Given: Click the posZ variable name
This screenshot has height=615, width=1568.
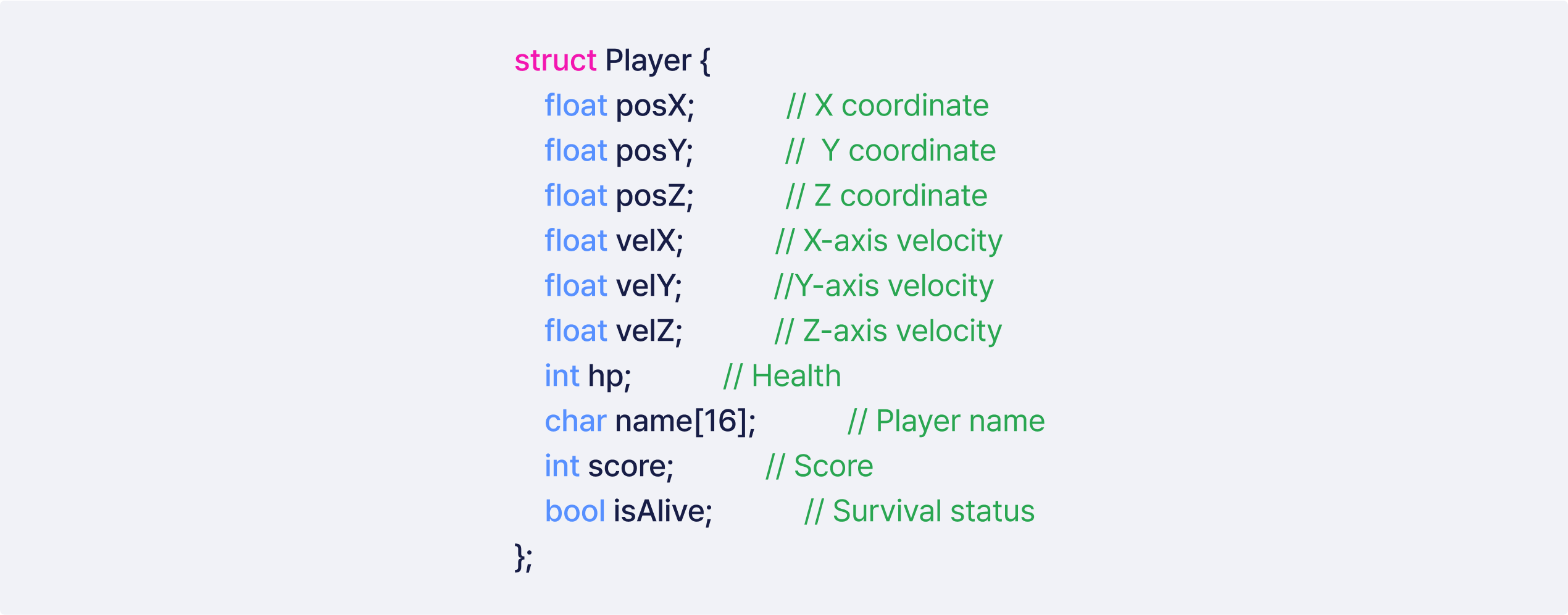Looking at the screenshot, I should tap(654, 196).
